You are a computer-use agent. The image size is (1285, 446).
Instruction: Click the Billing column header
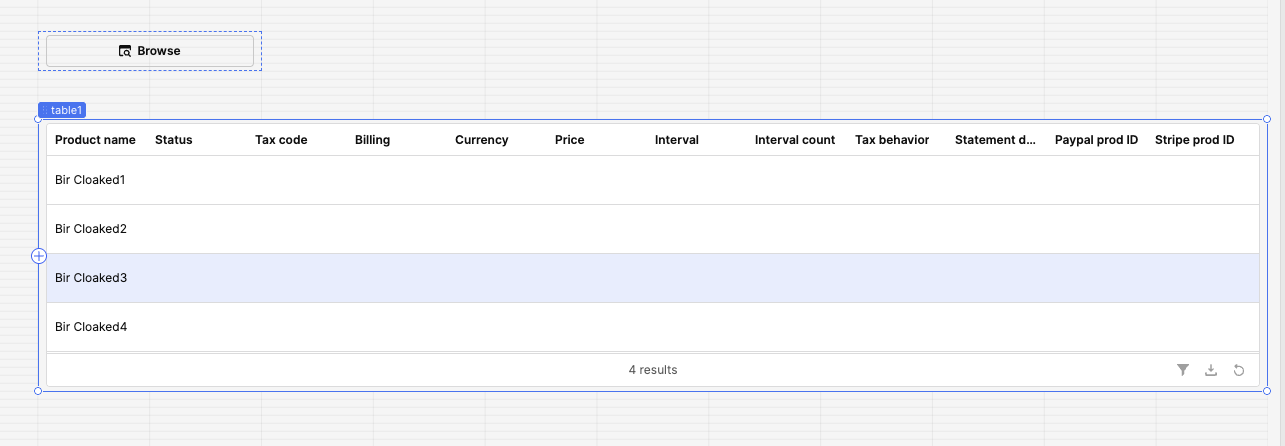pyautogui.click(x=372, y=140)
